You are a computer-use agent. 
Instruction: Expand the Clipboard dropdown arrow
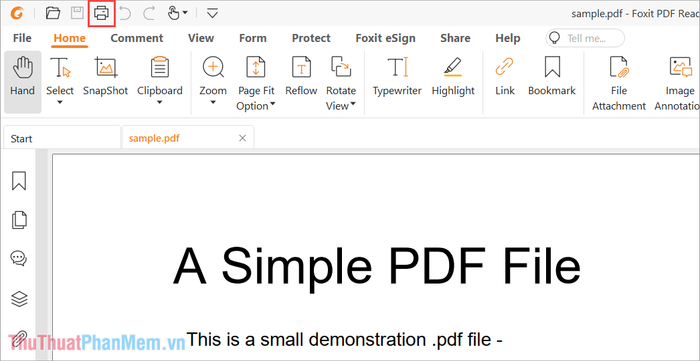click(160, 103)
